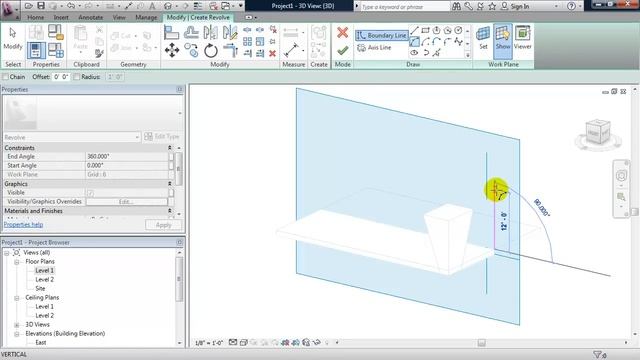Click Edit for Visibility/Graphics Overrides
Screen dimensions: 640x360
pyautogui.click(x=127, y=202)
